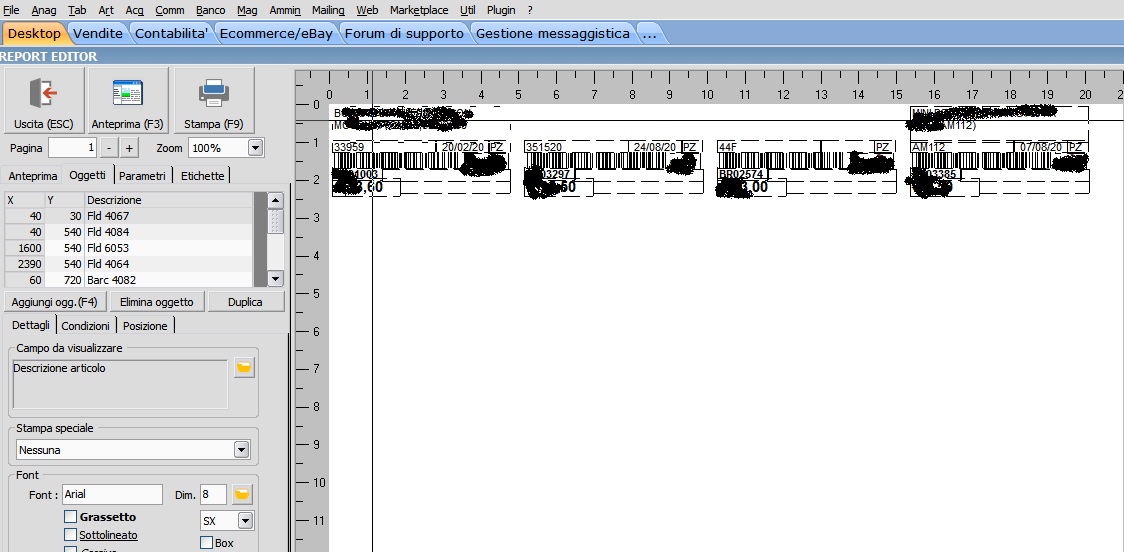Decrease page number with minus button

click(x=108, y=148)
